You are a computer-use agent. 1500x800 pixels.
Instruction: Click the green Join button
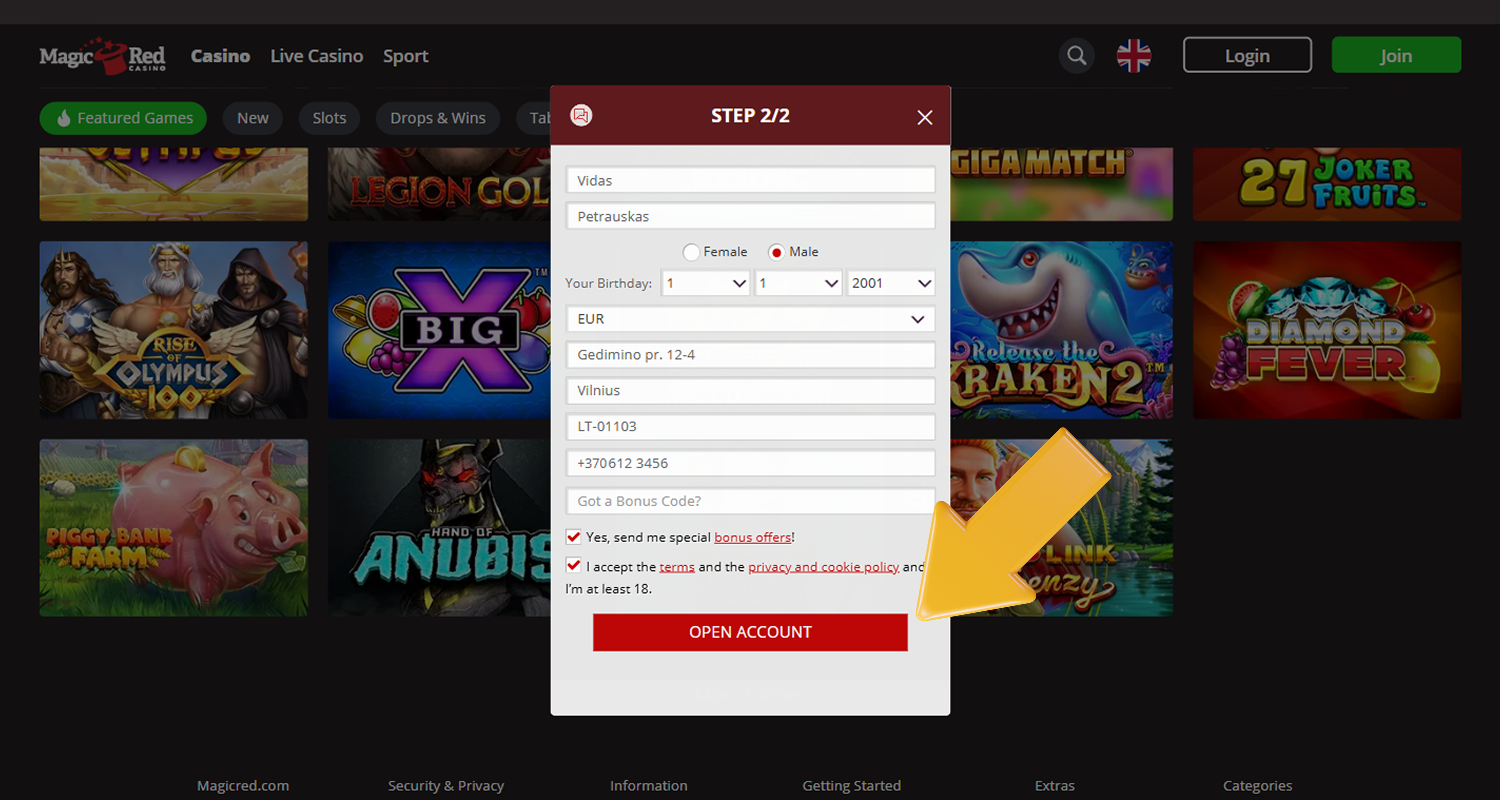click(x=1396, y=55)
